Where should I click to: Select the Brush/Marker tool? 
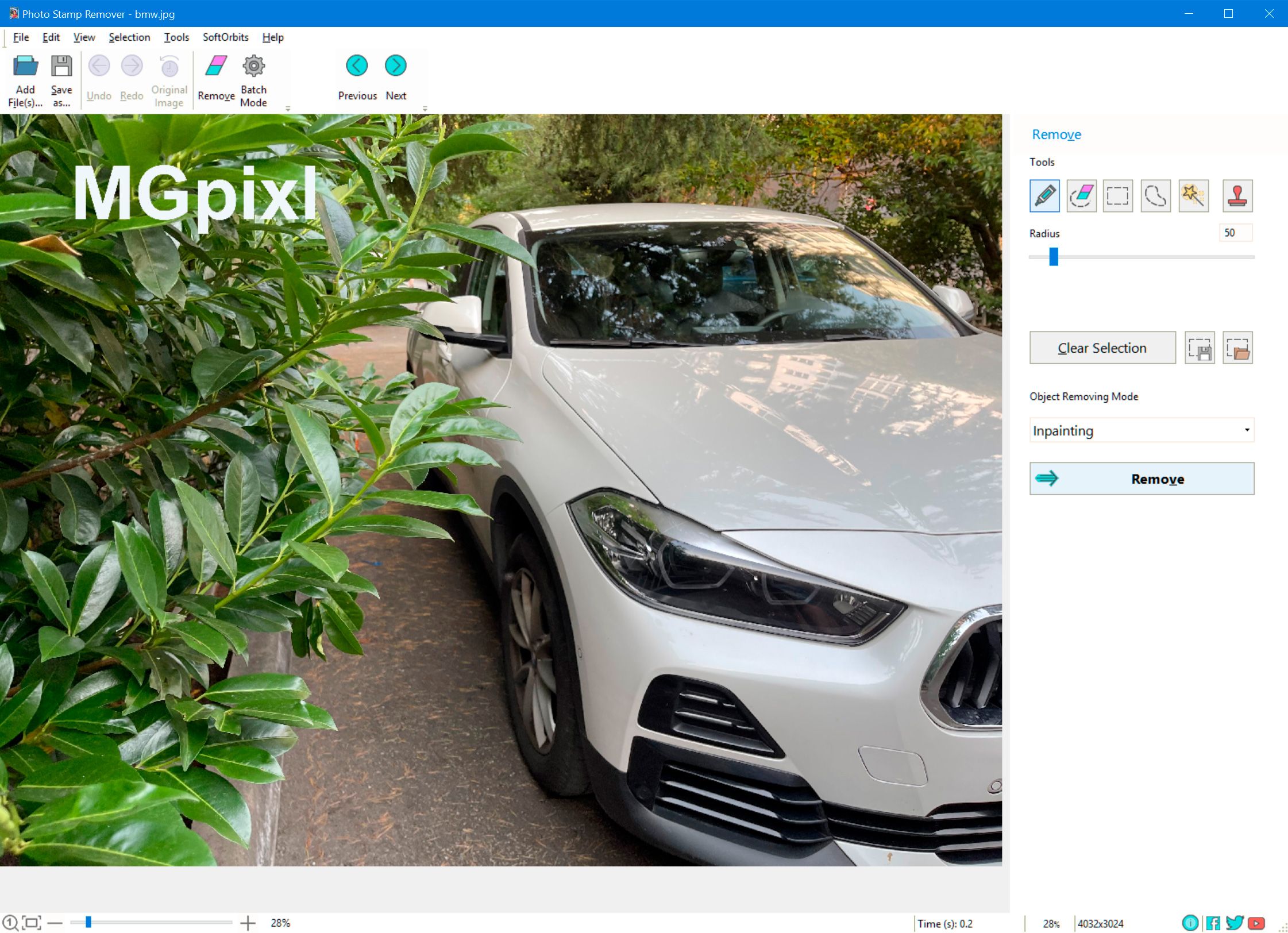click(x=1044, y=194)
